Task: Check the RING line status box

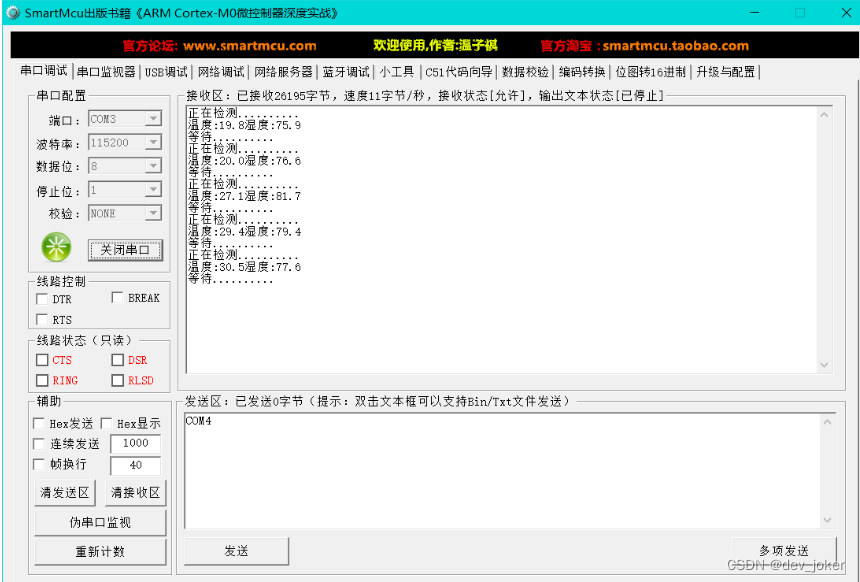Action: (42, 380)
